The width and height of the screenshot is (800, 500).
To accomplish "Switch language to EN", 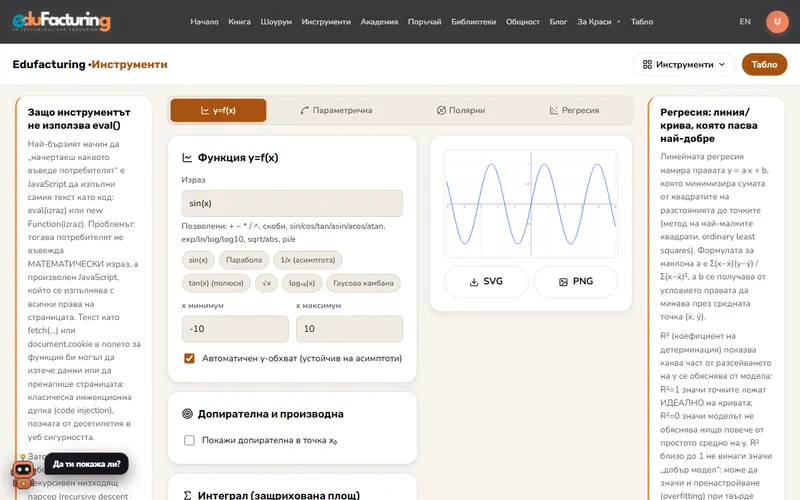I will (745, 21).
